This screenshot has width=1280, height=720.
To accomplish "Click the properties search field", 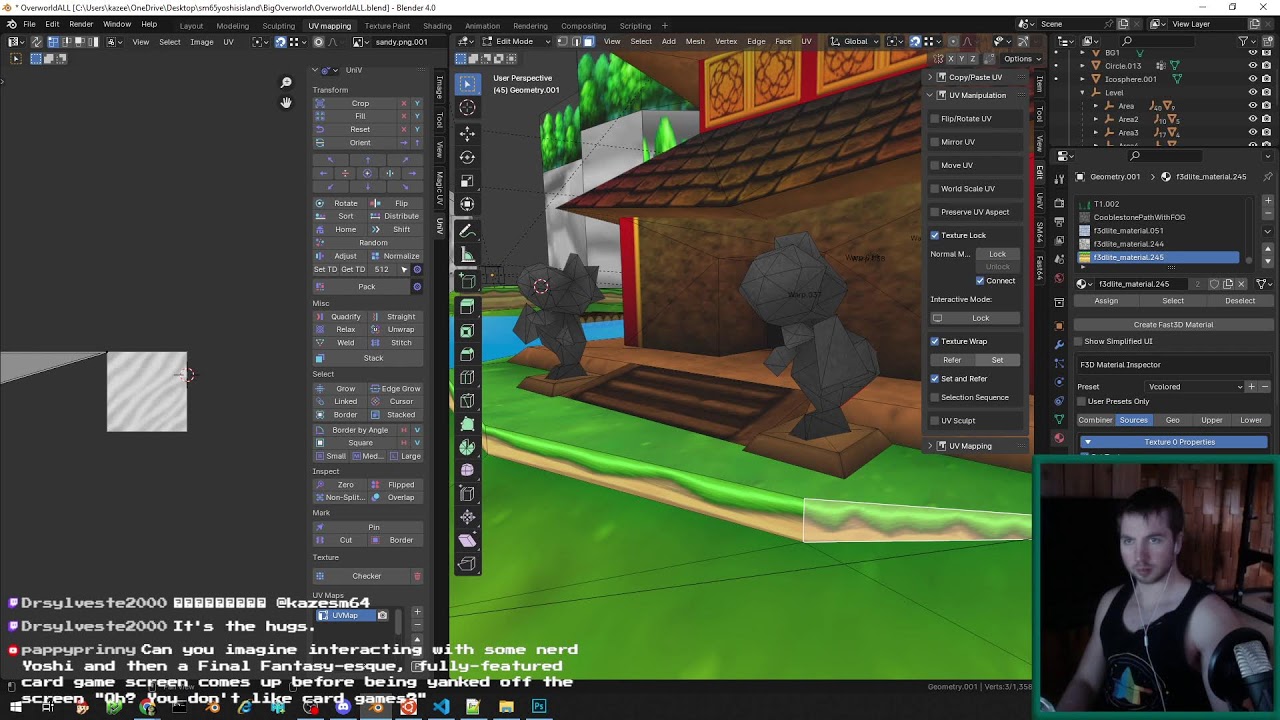I will point(1165,156).
